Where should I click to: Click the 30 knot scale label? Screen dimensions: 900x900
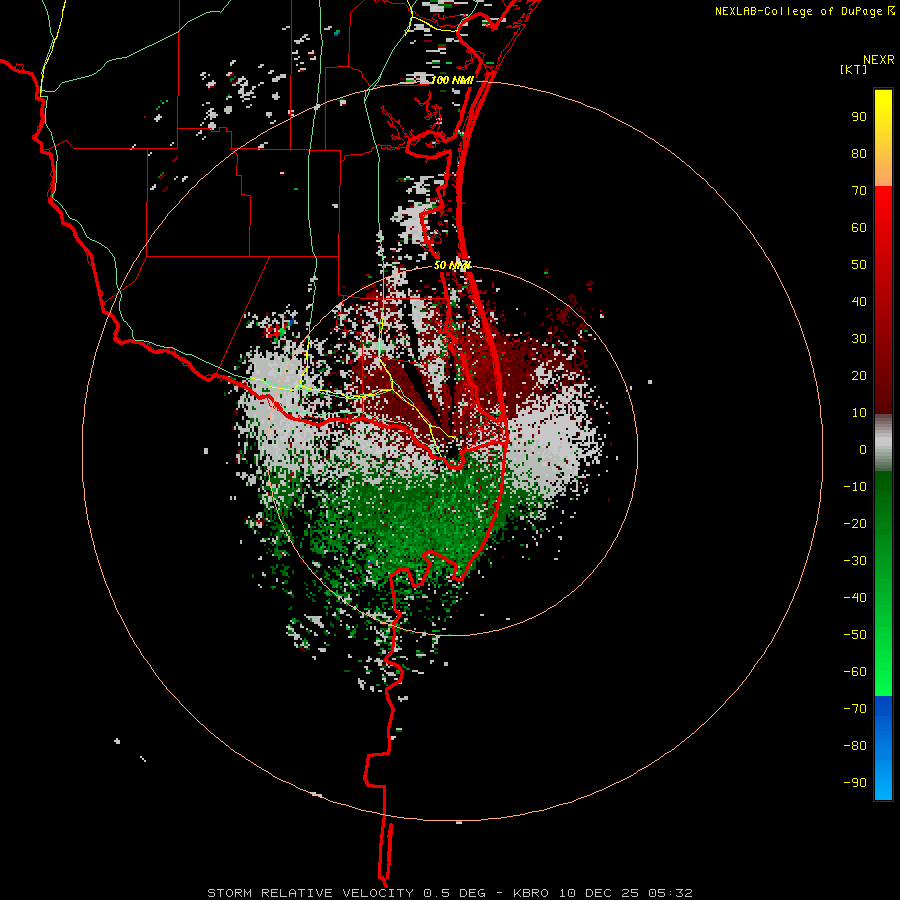[859, 339]
